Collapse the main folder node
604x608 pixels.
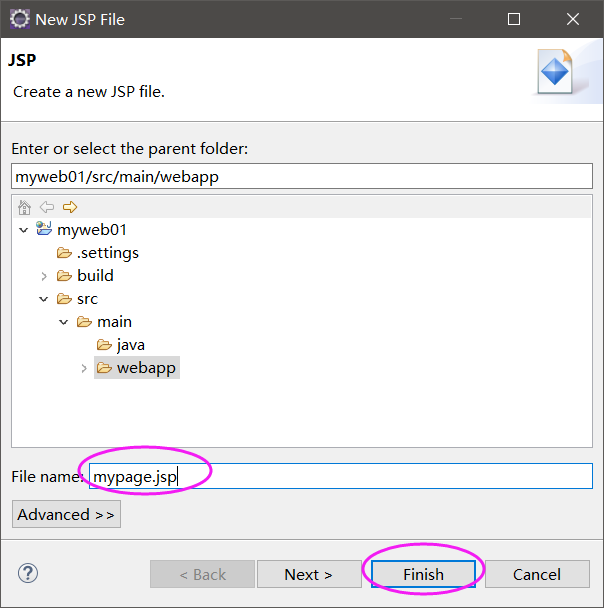[x=64, y=322]
